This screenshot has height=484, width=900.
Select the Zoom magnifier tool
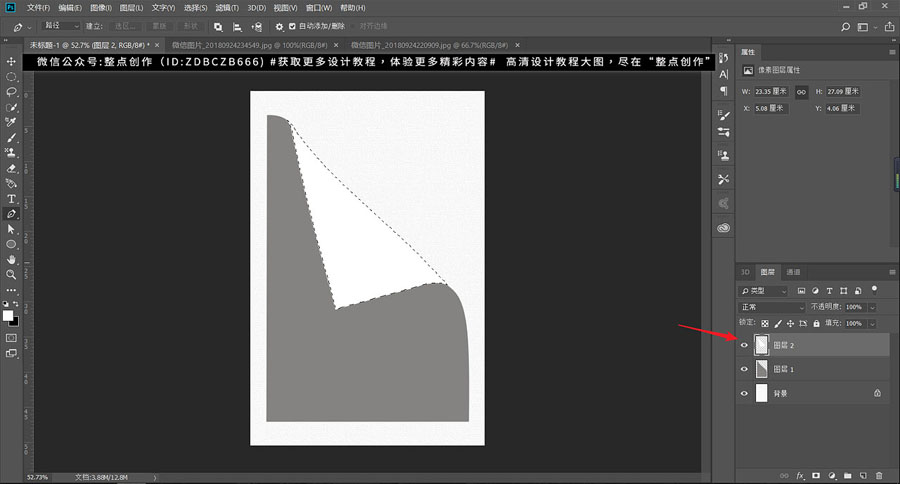(x=11, y=273)
